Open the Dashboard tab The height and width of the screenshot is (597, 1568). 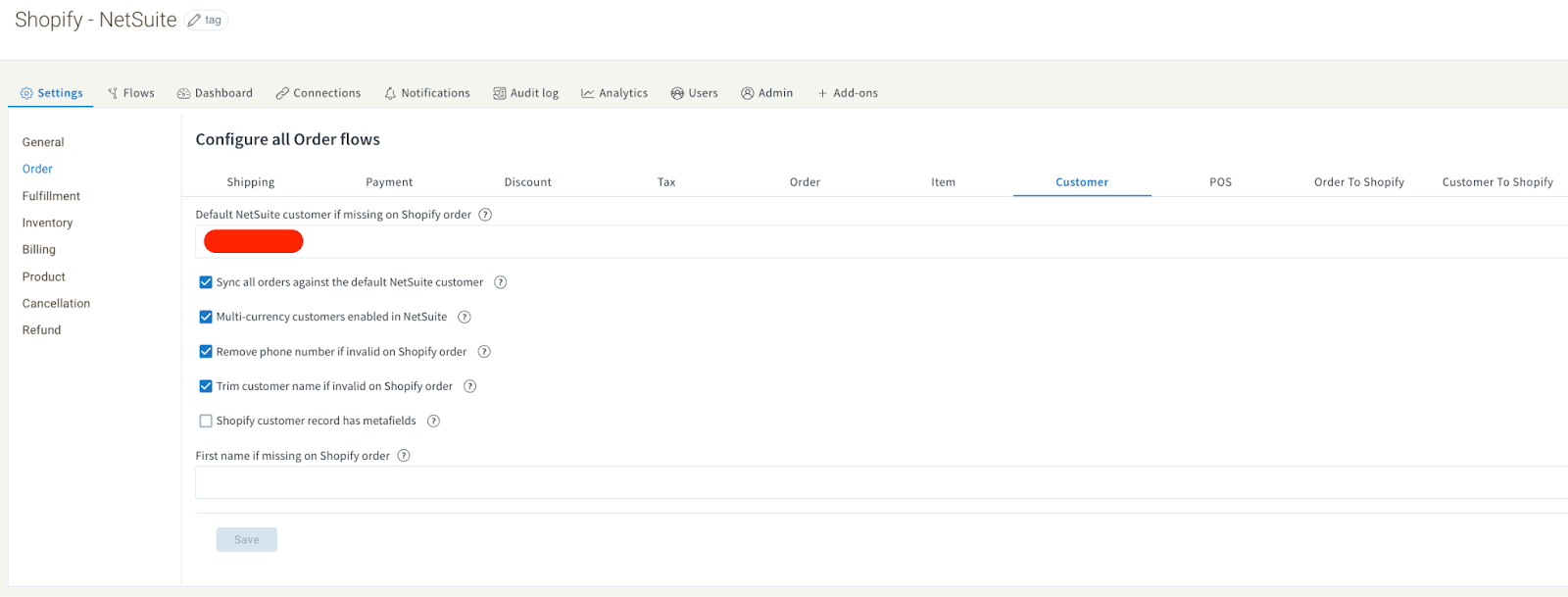click(215, 93)
